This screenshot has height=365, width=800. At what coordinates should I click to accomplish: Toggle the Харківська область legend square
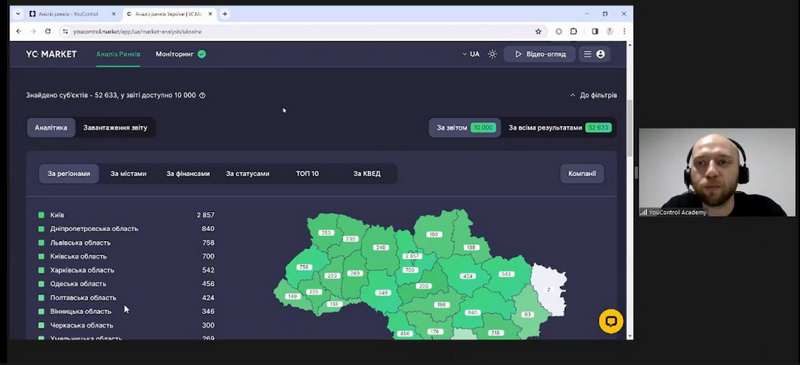tap(41, 270)
